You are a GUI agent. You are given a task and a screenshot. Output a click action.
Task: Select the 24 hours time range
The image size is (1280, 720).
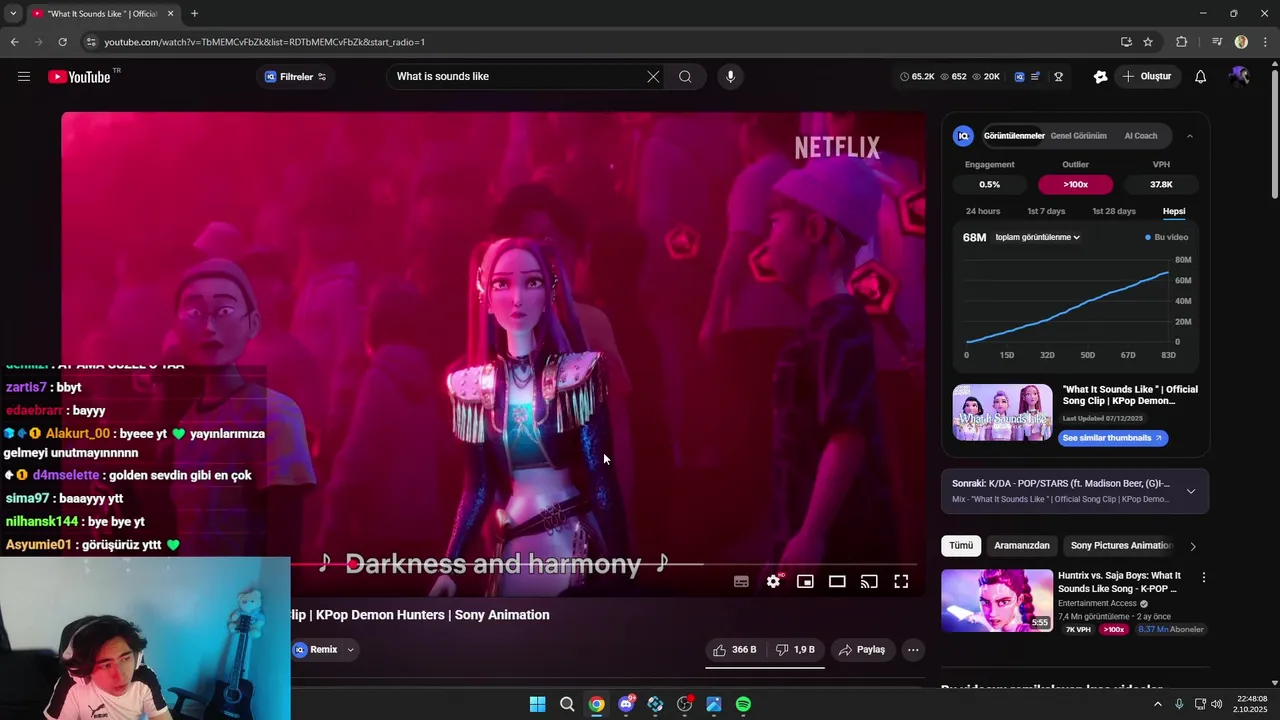click(x=983, y=211)
